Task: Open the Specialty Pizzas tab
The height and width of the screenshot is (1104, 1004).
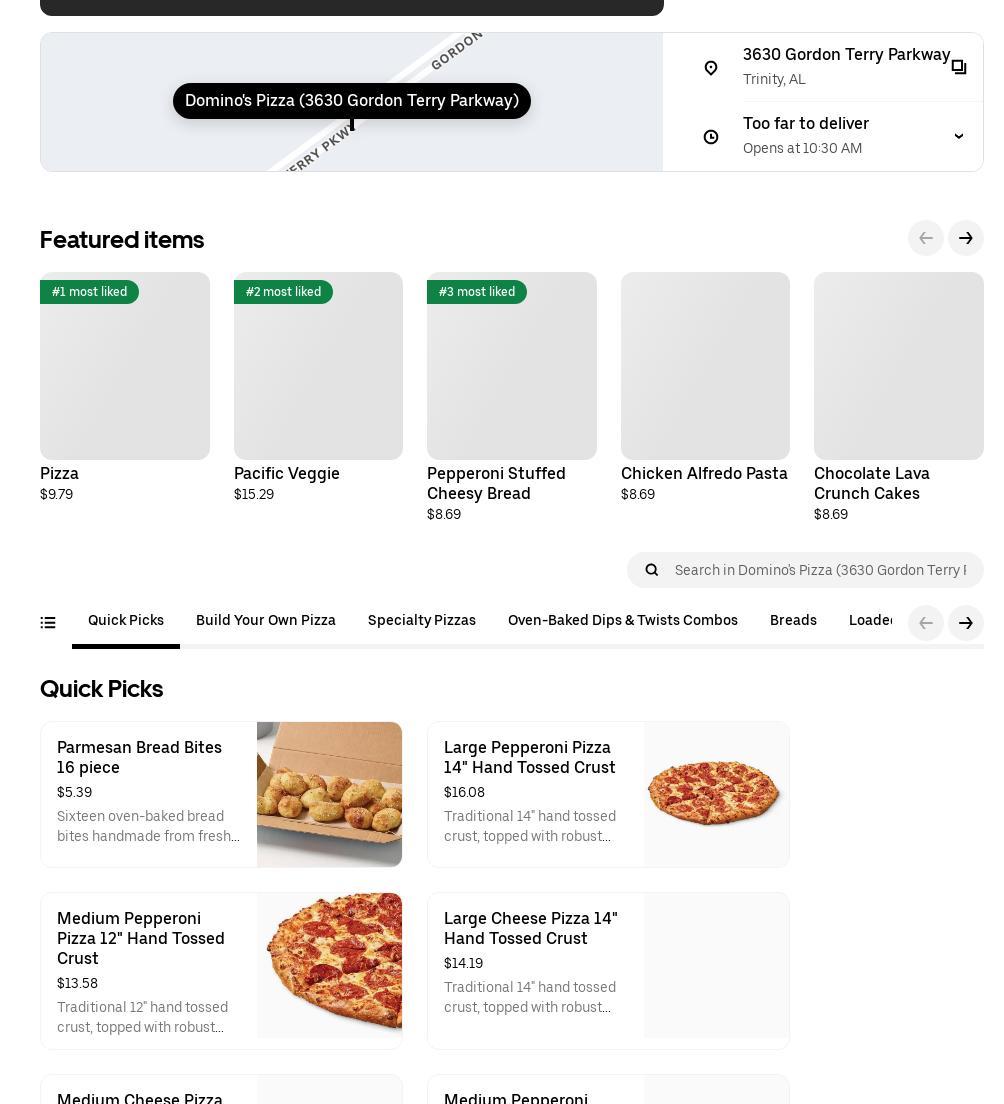Action: click(422, 621)
